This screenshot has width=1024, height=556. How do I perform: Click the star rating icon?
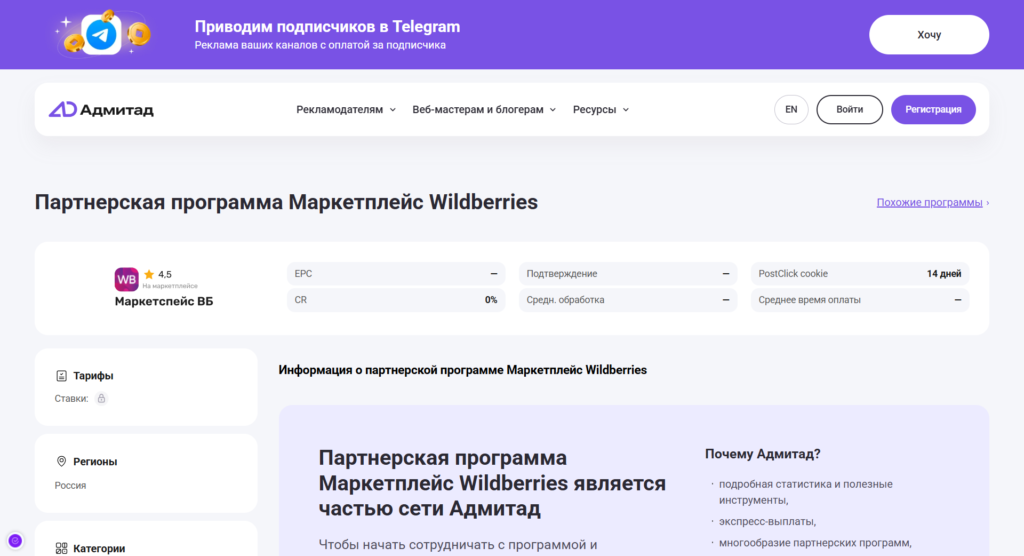point(149,274)
